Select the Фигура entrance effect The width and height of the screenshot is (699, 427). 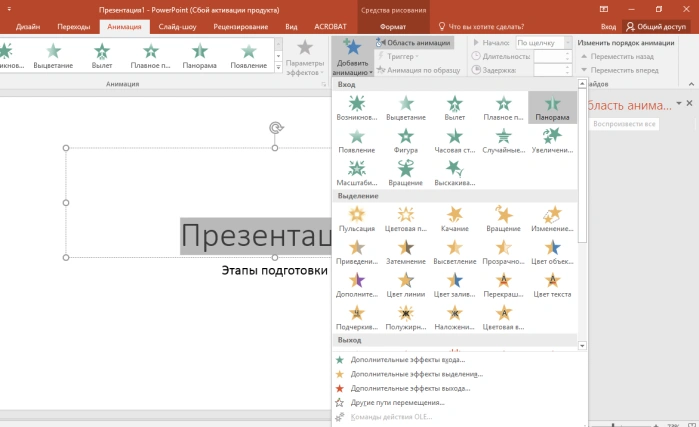pyautogui.click(x=406, y=141)
